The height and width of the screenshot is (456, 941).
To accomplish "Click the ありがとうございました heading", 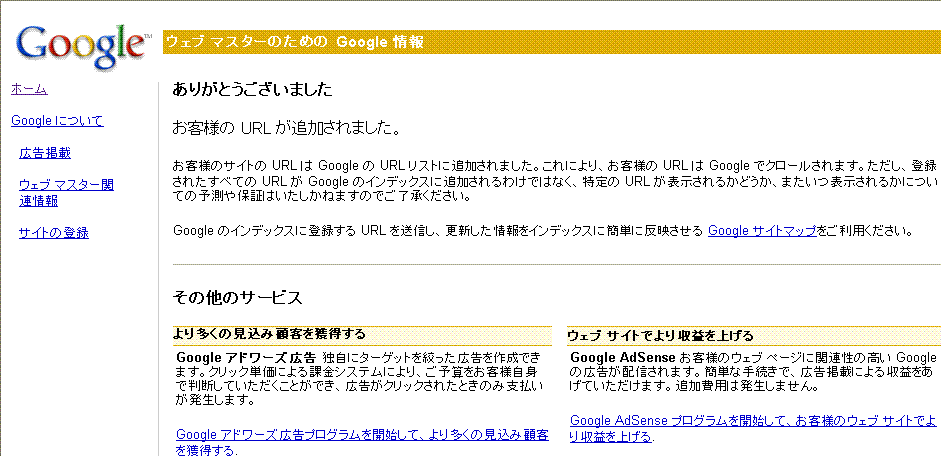I will tap(252, 90).
